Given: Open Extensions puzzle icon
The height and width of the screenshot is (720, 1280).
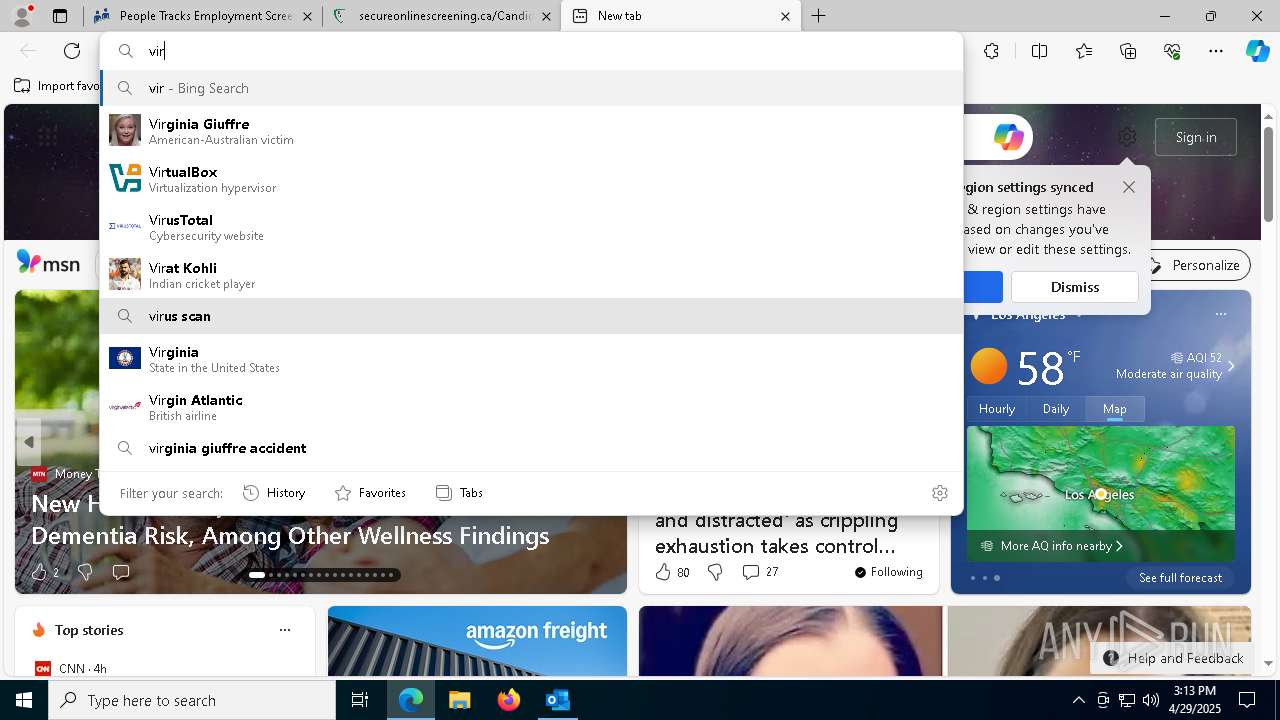Looking at the screenshot, I should pyautogui.click(x=991, y=51).
